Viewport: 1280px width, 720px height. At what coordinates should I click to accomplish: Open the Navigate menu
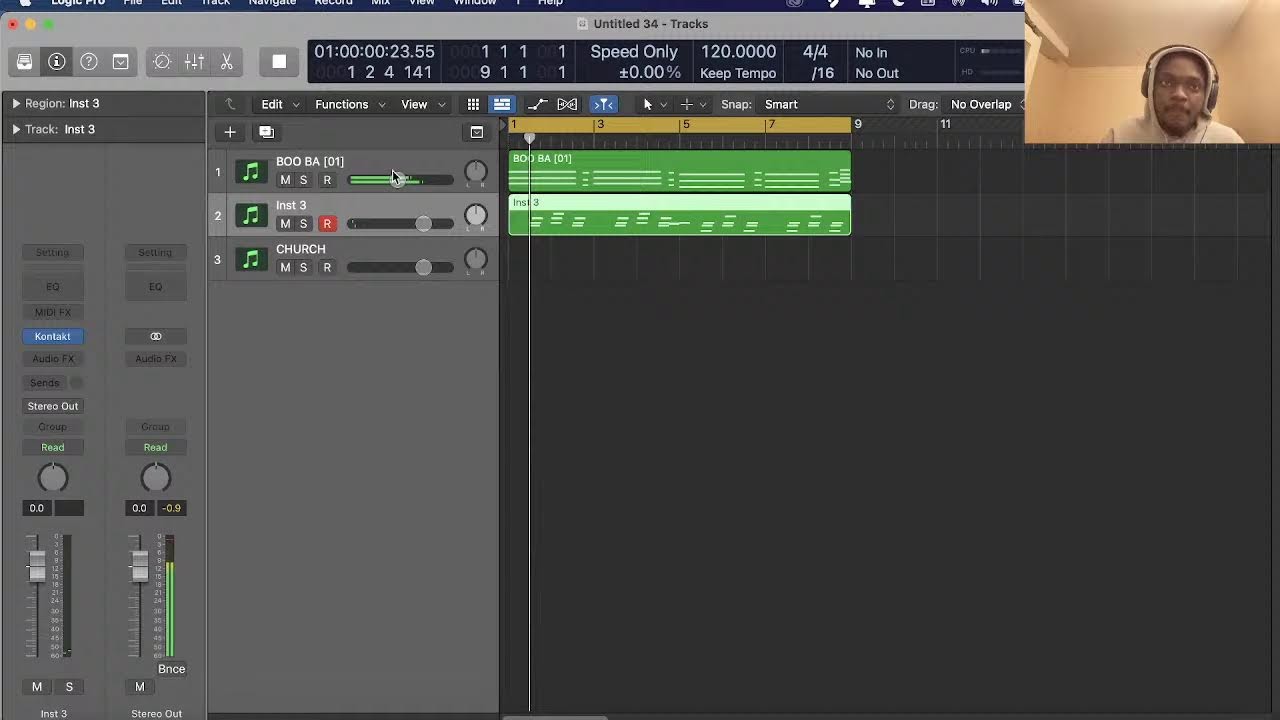[x=272, y=3]
